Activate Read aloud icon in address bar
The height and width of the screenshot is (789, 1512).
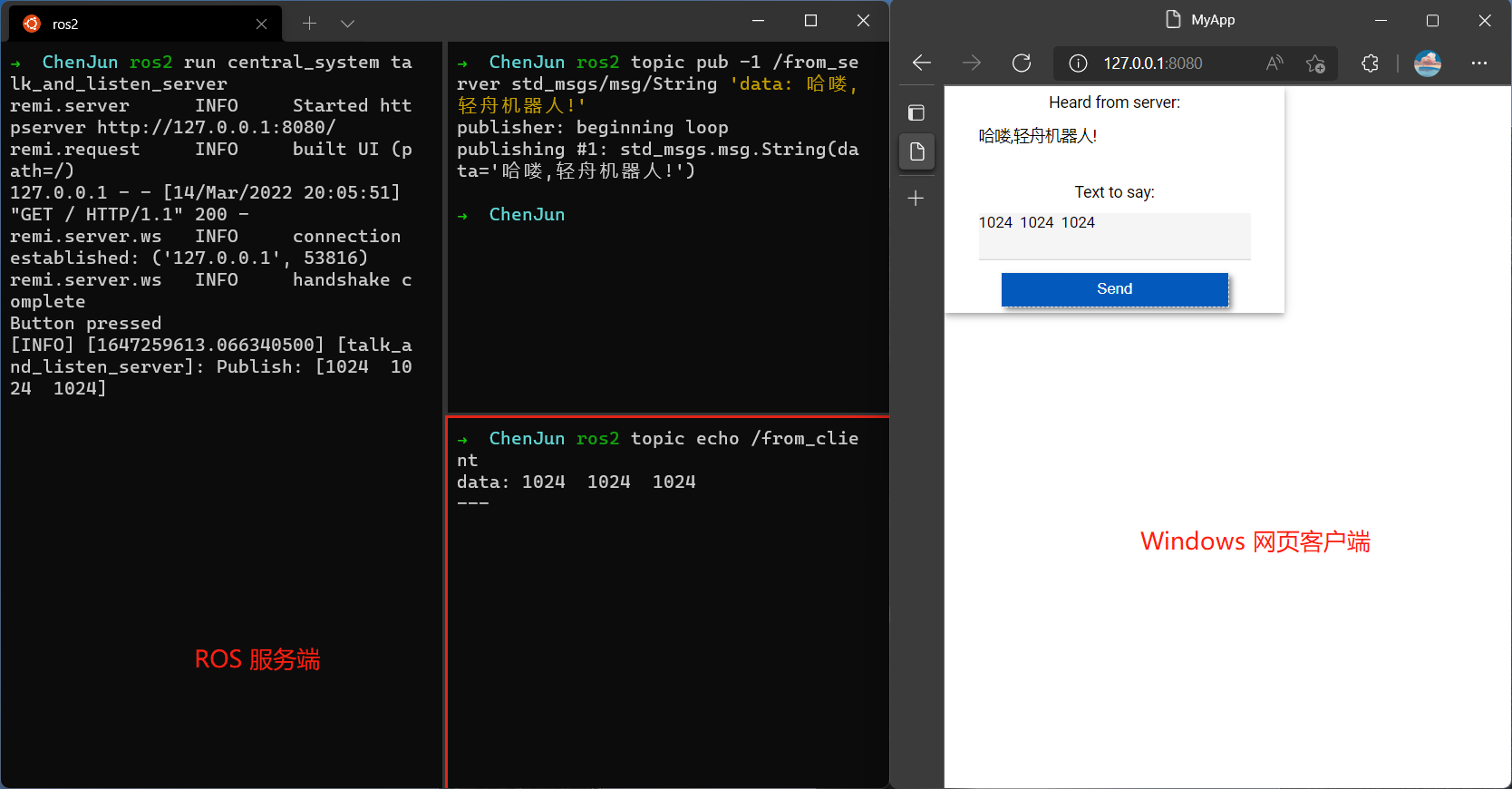point(1275,63)
